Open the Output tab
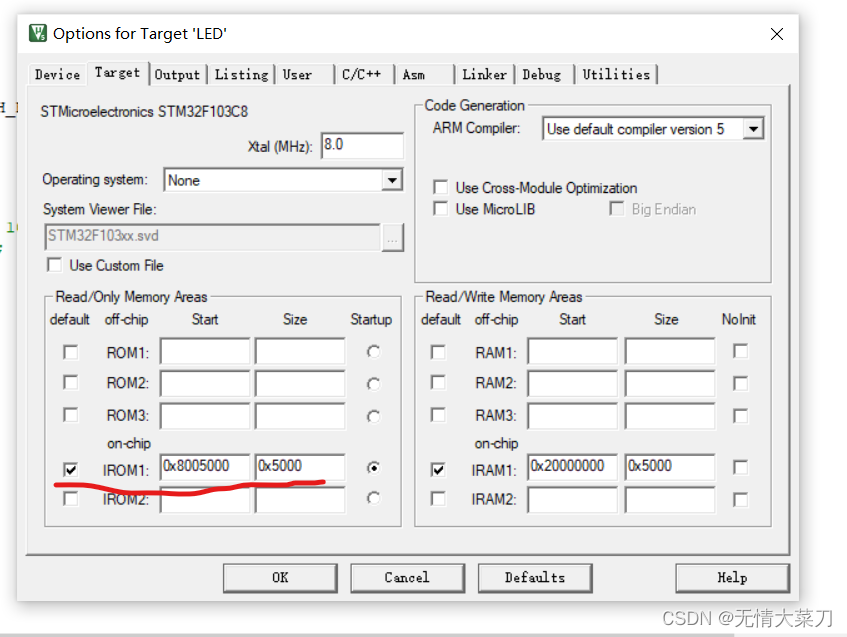The height and width of the screenshot is (637, 847). click(177, 75)
